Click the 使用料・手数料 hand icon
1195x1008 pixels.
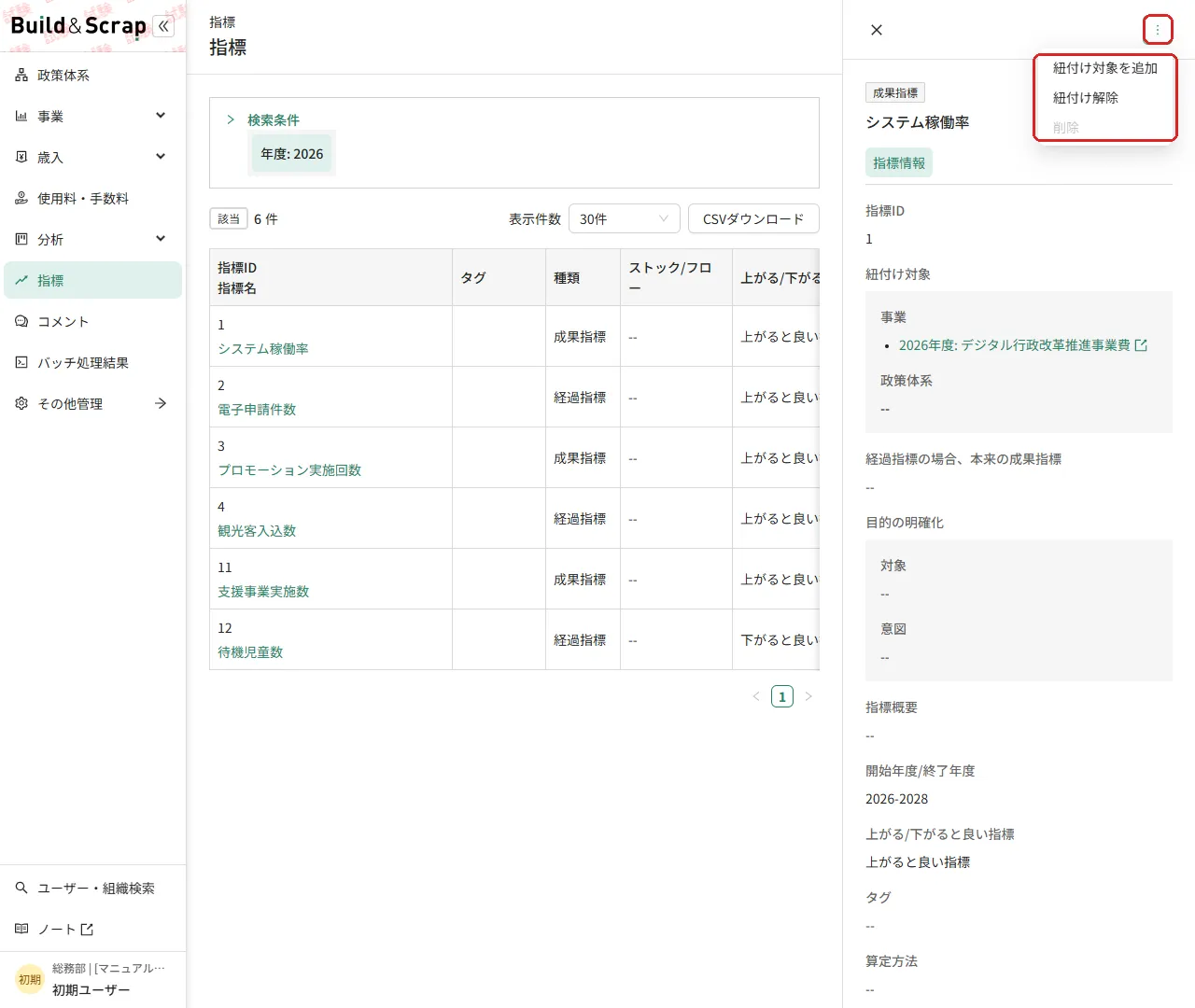[x=21, y=198]
